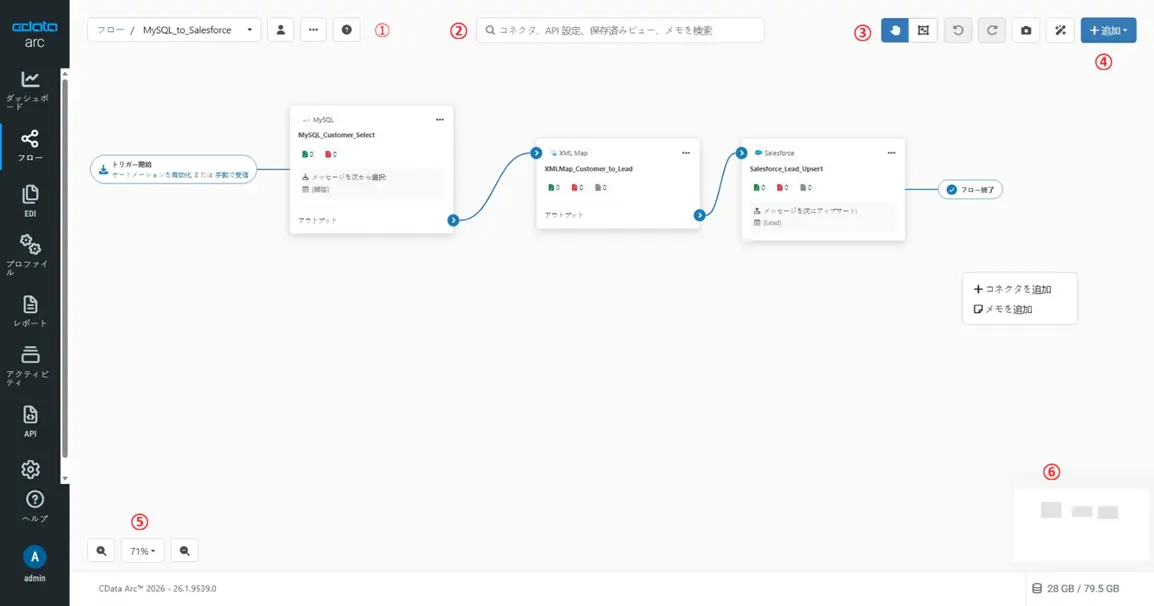Screen dimensions: 1154x606
Task: Click XMLMap_Customer_to_Lead gray file count
Action: pyautogui.click(x=601, y=188)
